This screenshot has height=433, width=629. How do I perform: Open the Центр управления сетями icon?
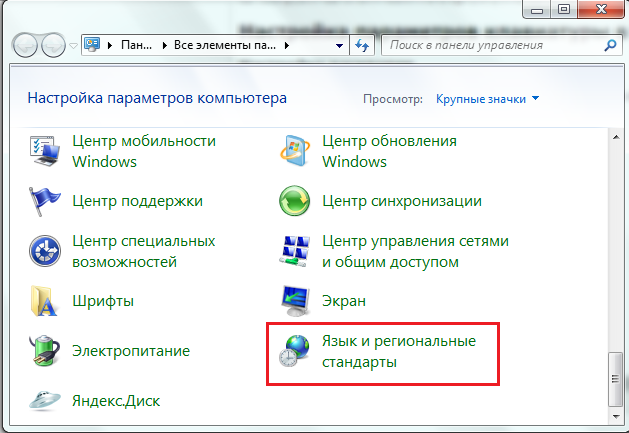[x=295, y=251]
